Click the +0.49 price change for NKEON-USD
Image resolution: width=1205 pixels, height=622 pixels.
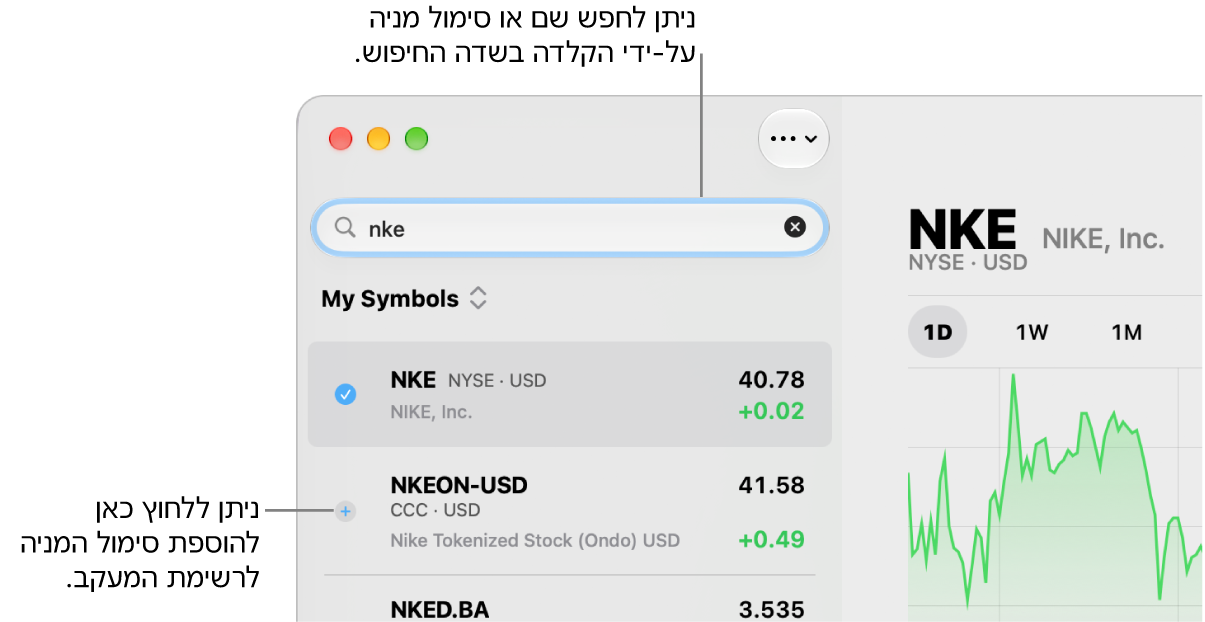tap(771, 540)
